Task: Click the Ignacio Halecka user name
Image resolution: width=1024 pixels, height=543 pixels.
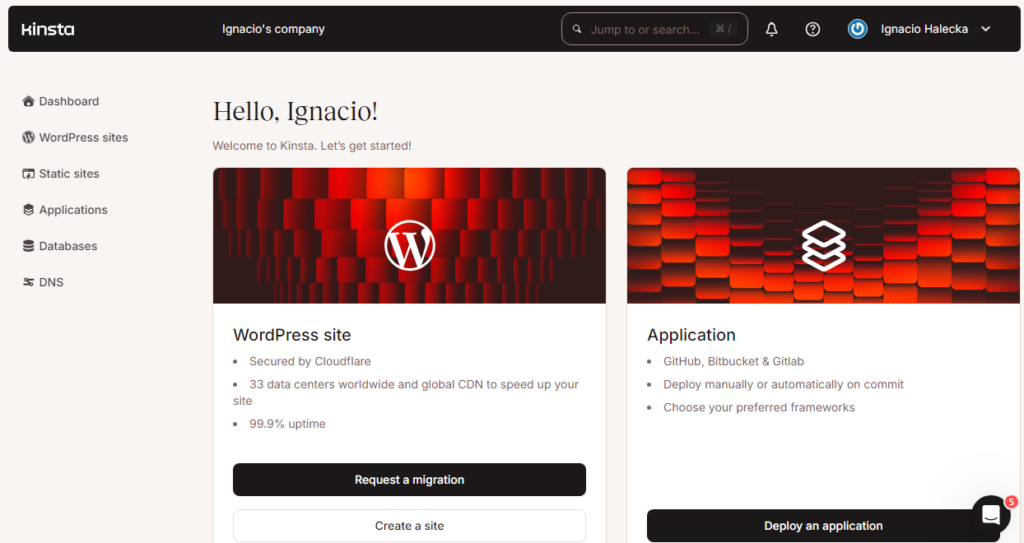Action: 924,29
